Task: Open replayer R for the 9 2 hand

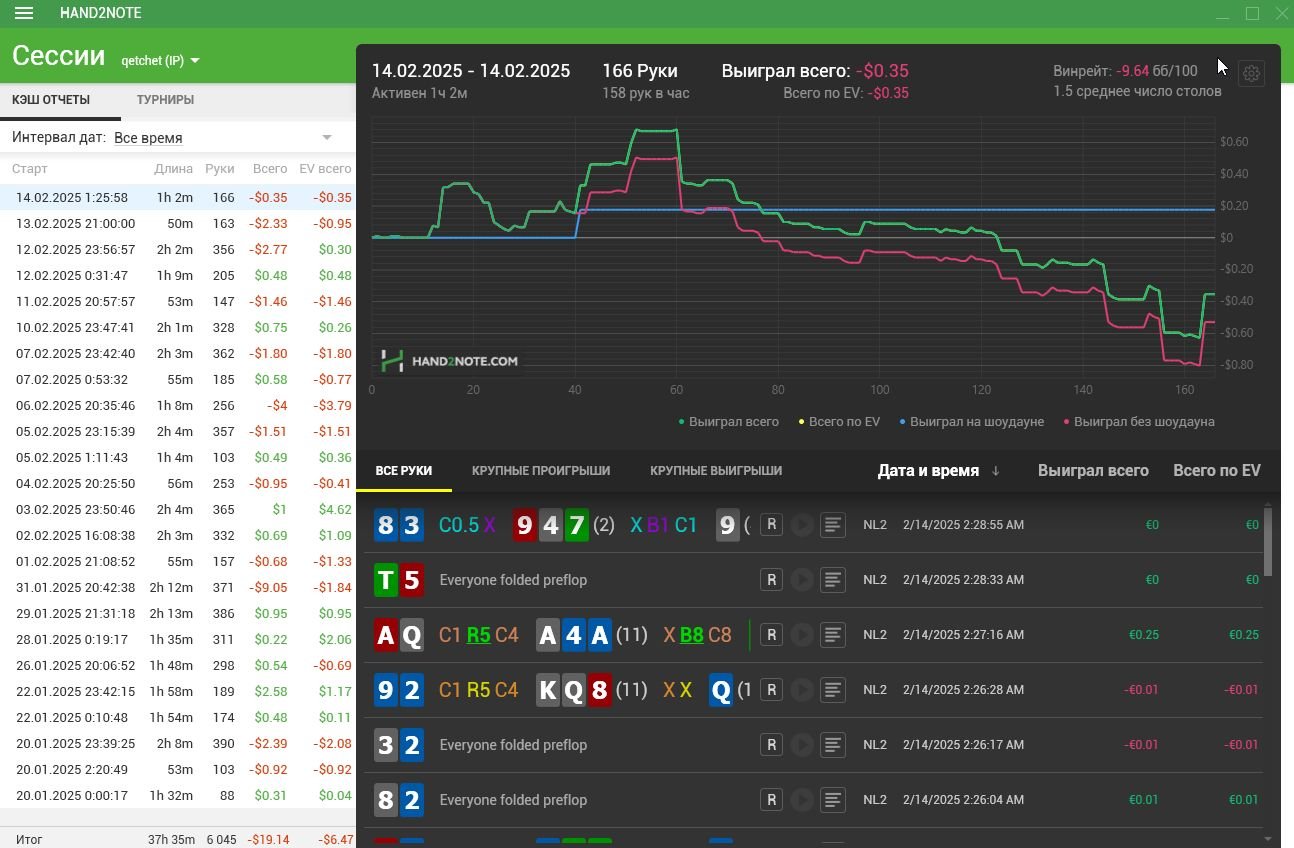Action: (771, 690)
